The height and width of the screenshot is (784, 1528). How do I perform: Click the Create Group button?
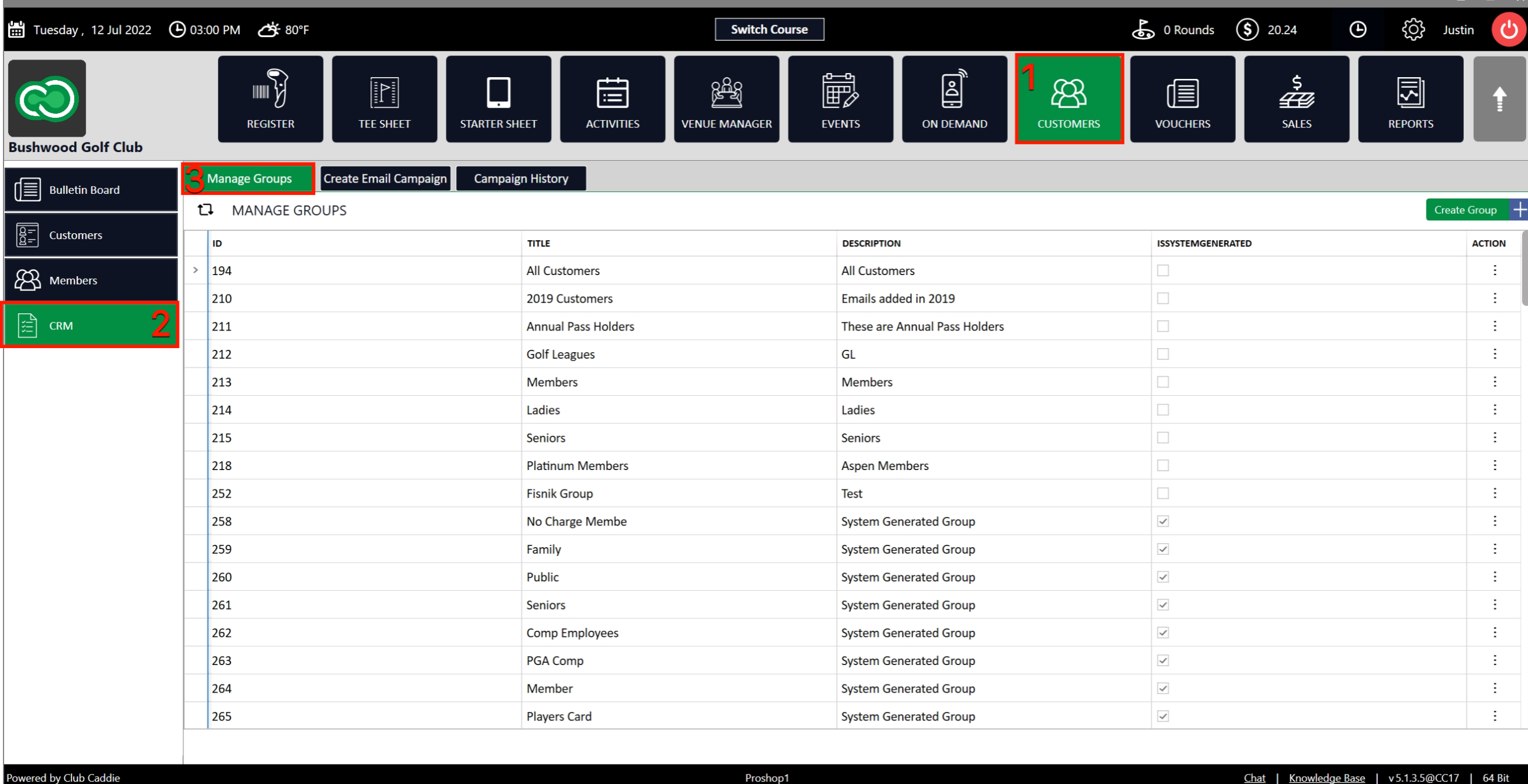pyautogui.click(x=1465, y=210)
